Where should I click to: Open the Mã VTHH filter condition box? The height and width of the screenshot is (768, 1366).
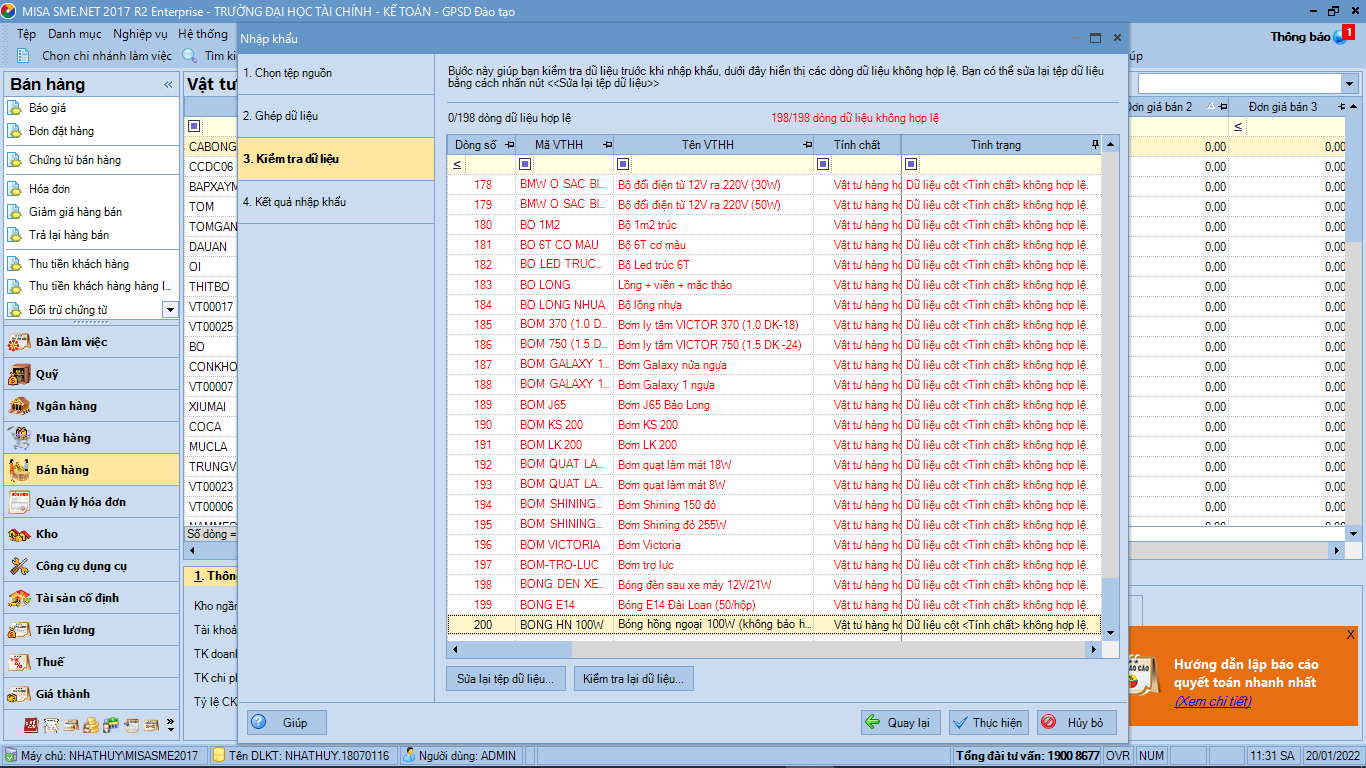525,165
